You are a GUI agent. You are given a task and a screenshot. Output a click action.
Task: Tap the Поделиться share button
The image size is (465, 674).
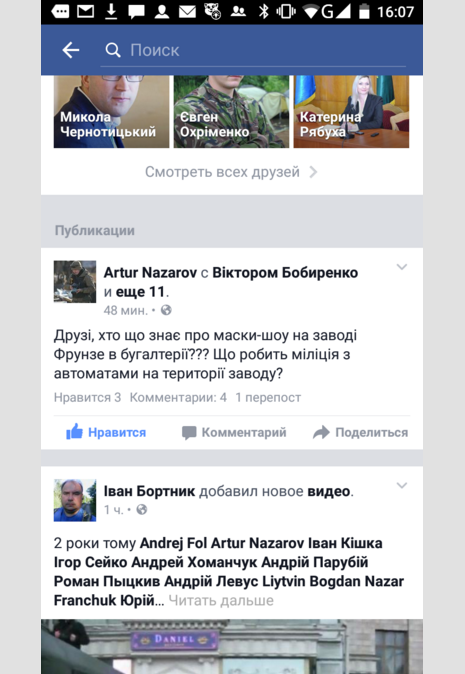coord(360,432)
